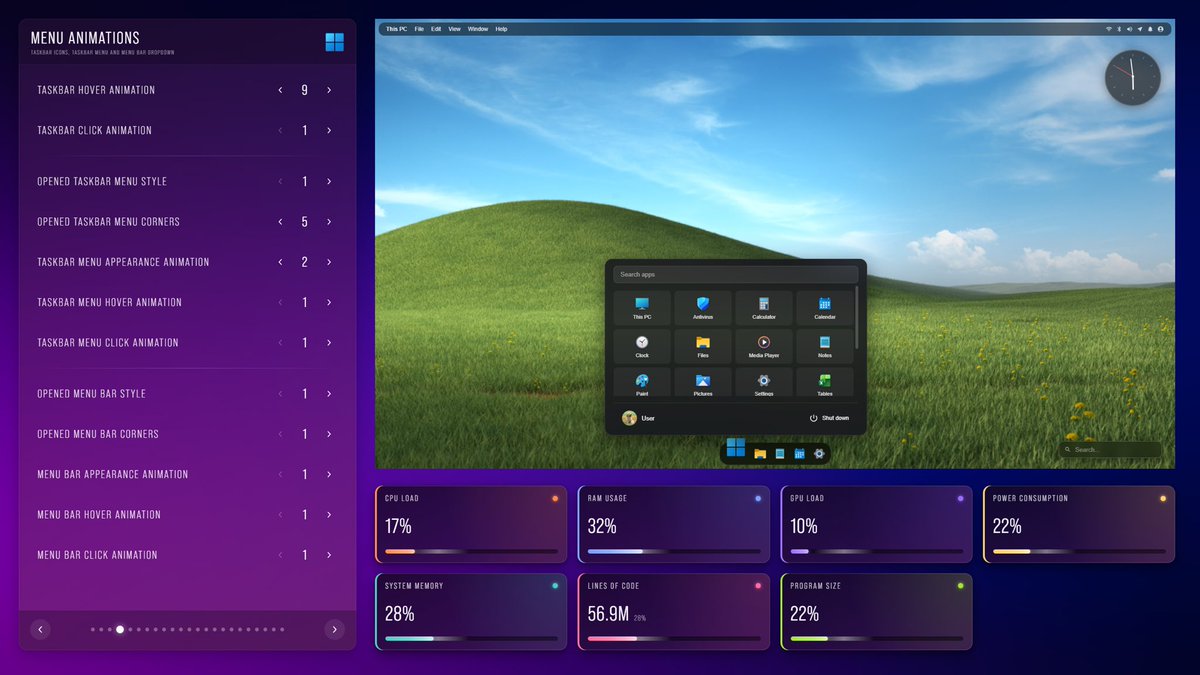Open the Settings tile in start menu grid
The image size is (1200, 675).
click(x=764, y=383)
